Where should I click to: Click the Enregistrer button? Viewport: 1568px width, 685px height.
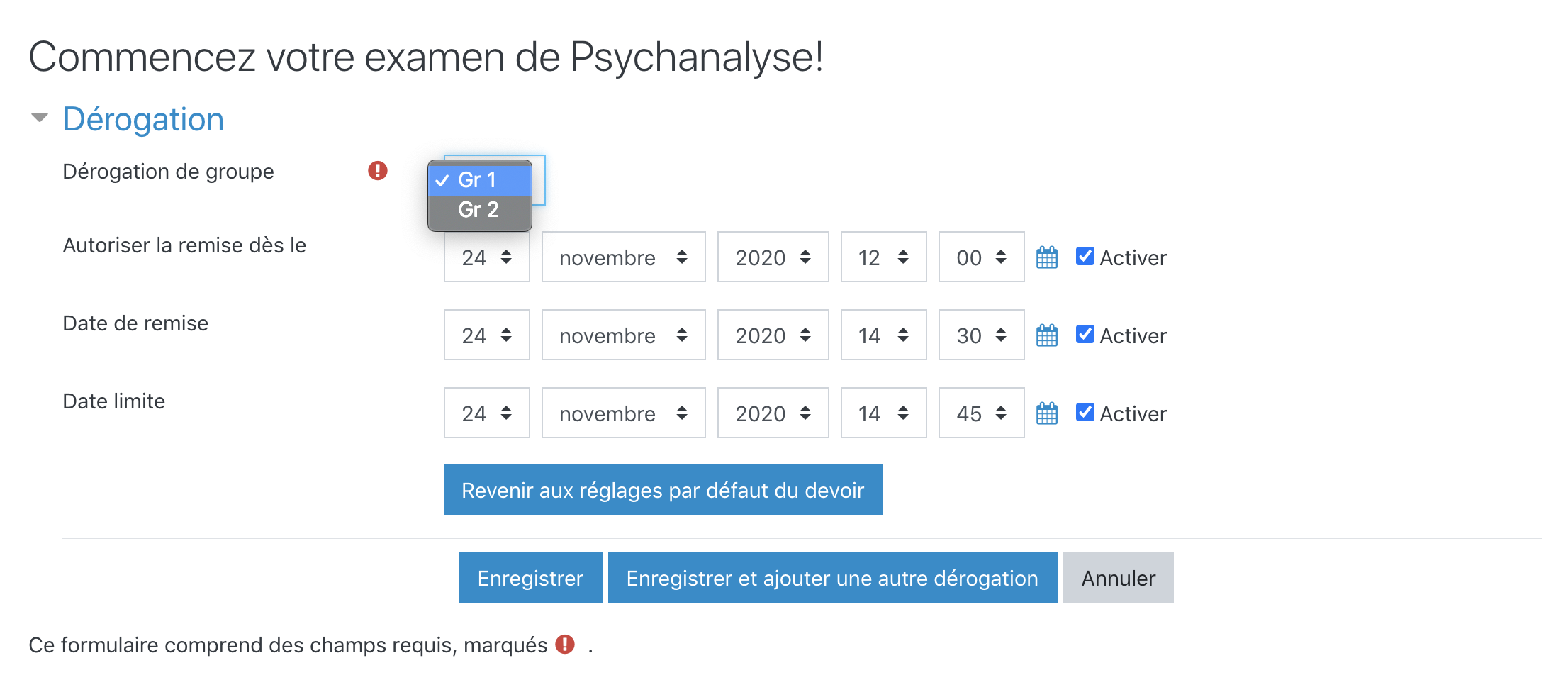tap(530, 578)
